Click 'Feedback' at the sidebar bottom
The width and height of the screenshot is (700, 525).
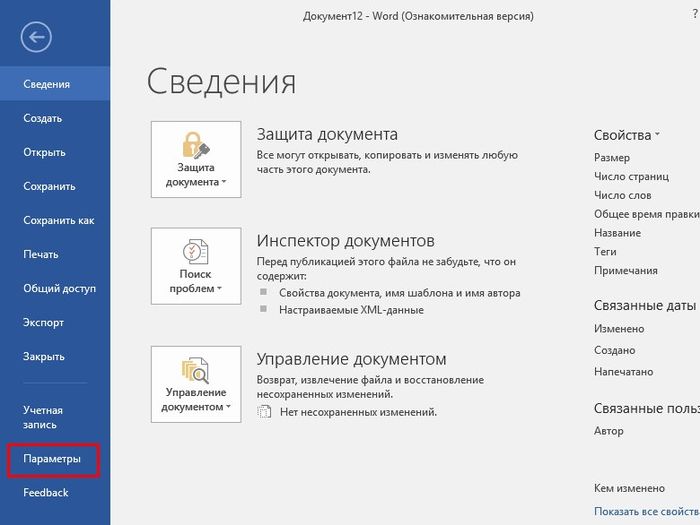(46, 493)
